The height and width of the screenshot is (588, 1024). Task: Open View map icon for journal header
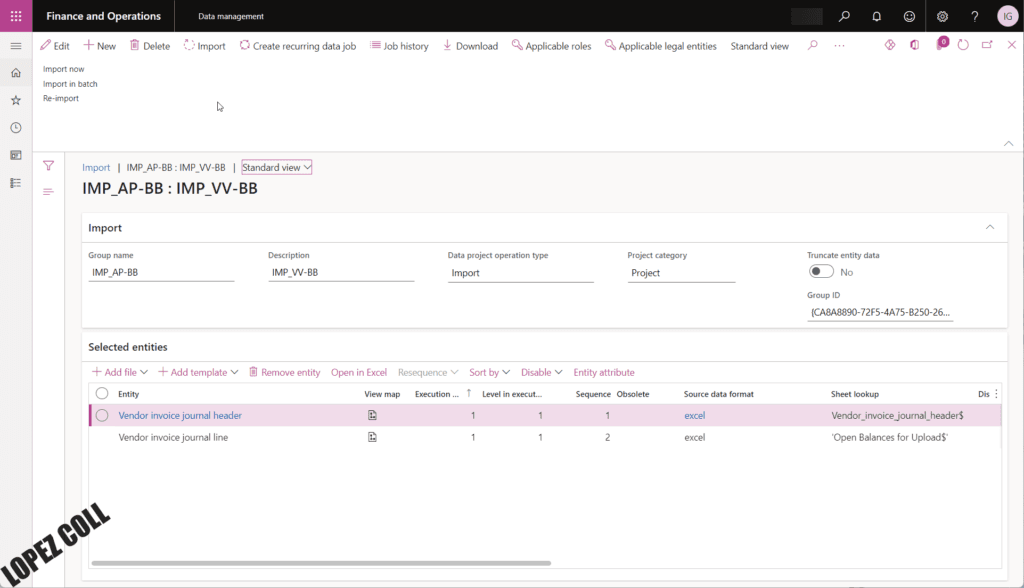click(372, 415)
